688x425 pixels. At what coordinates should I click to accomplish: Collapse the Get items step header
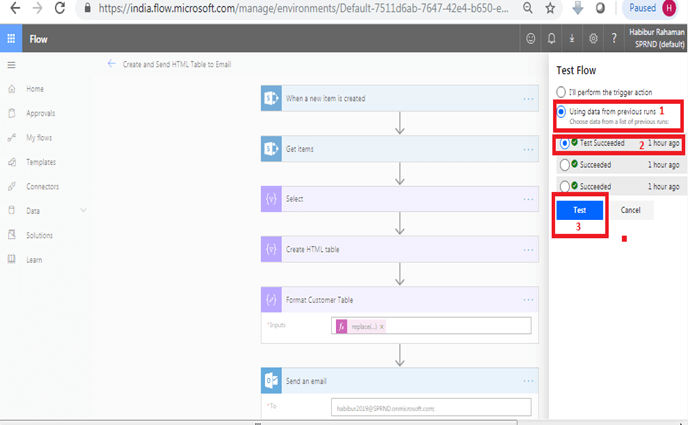coord(400,149)
